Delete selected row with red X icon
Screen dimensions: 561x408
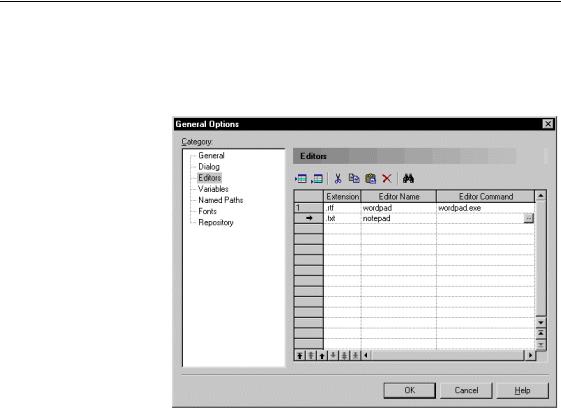[387, 179]
